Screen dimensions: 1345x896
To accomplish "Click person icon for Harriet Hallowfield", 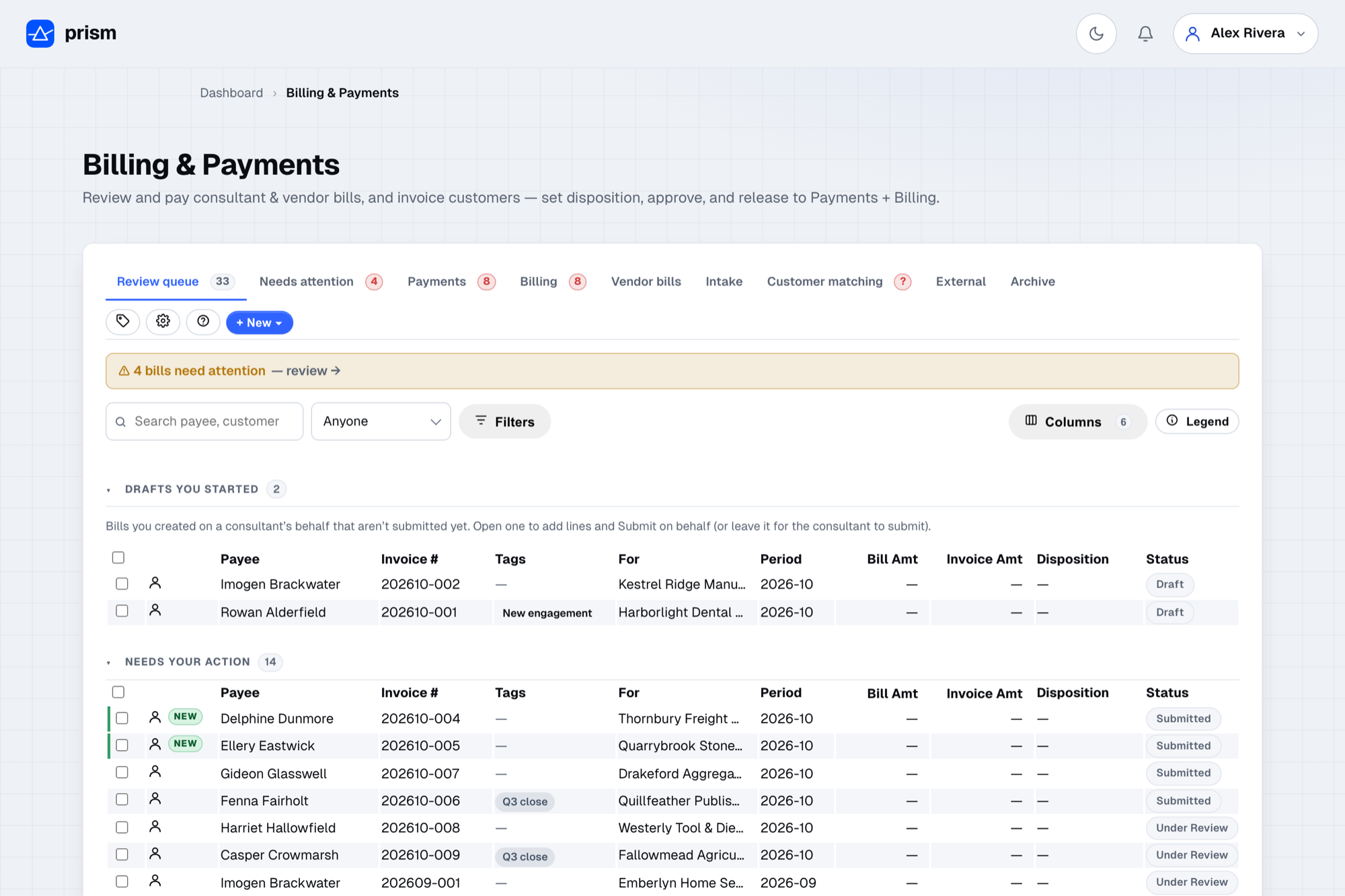I will click(155, 827).
